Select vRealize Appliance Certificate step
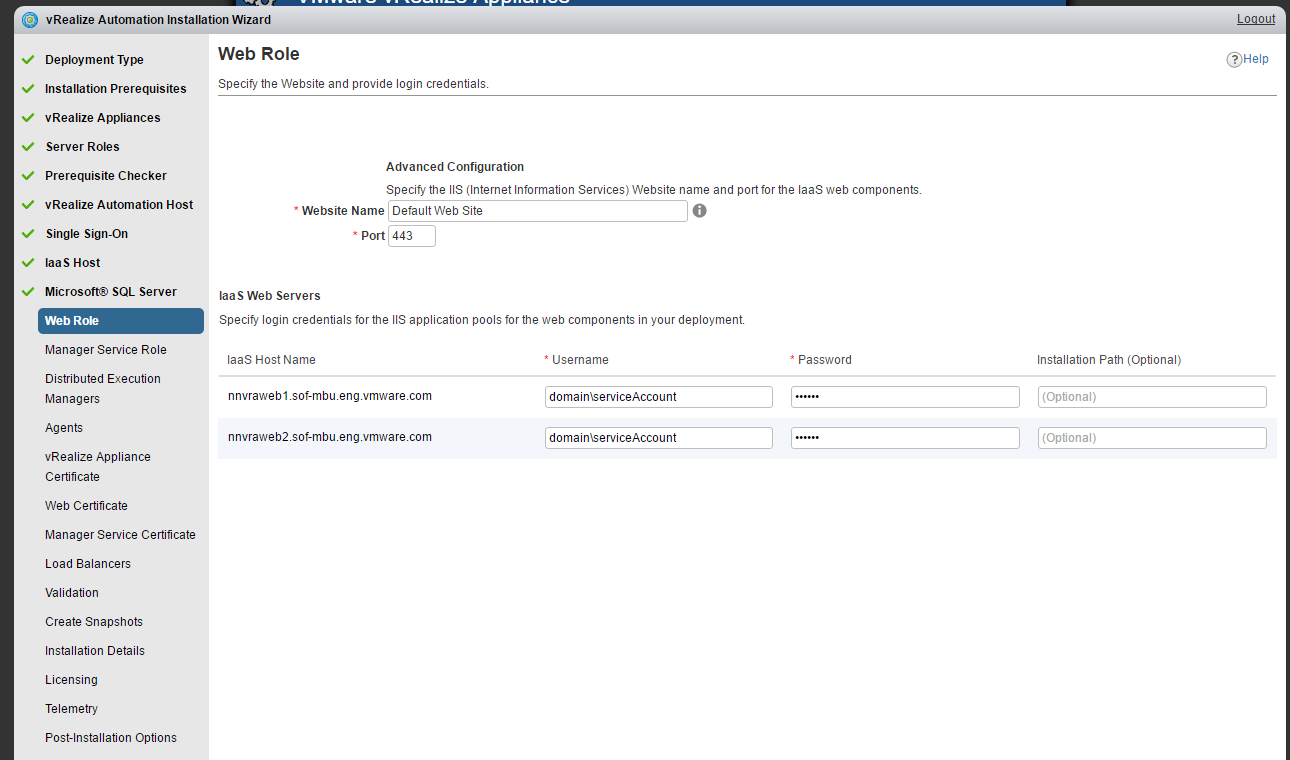The image size is (1290, 760). click(x=98, y=467)
